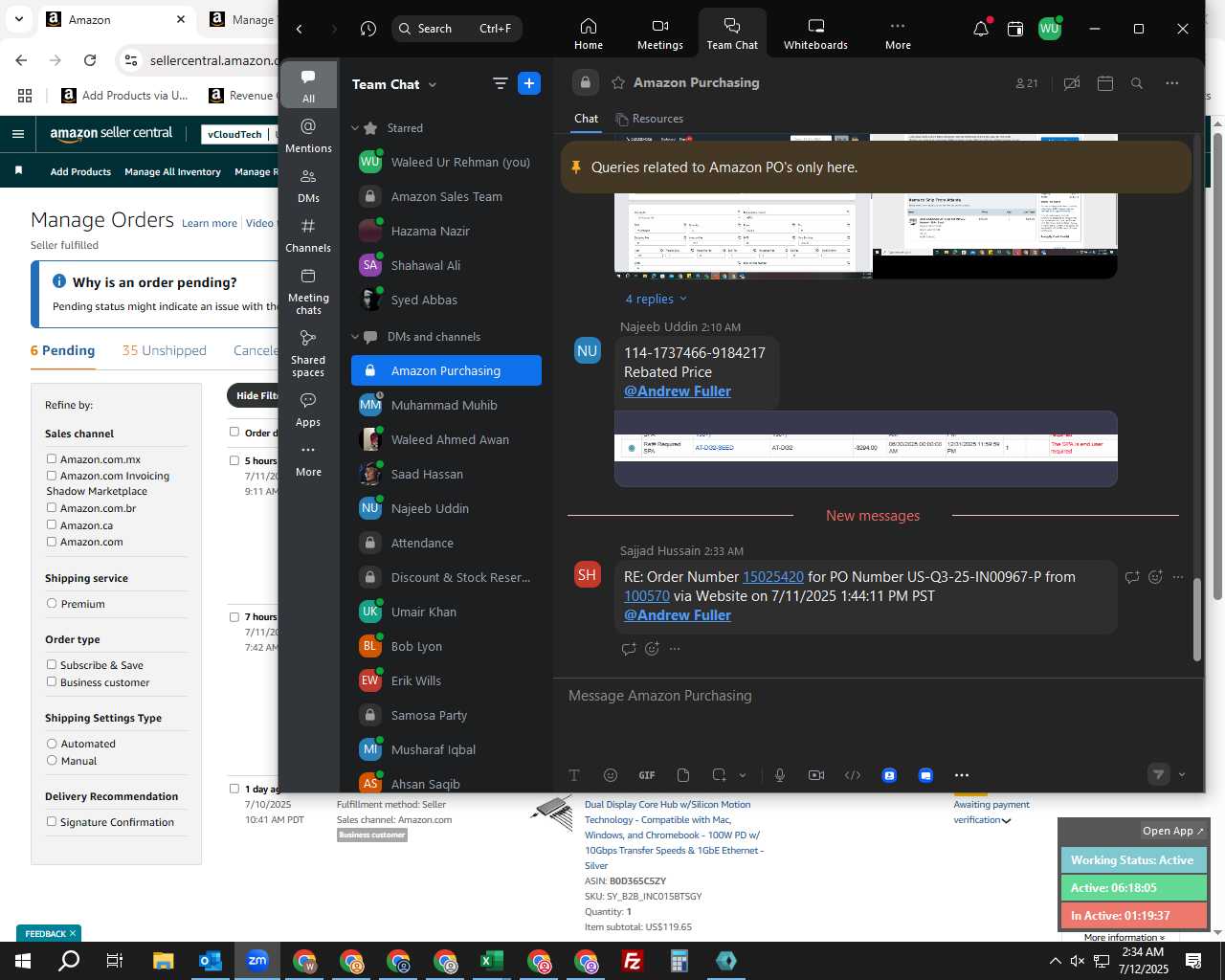Click the FEEDBACK button in Seller Central
Screen dimensions: 1225x980
click(x=49, y=933)
